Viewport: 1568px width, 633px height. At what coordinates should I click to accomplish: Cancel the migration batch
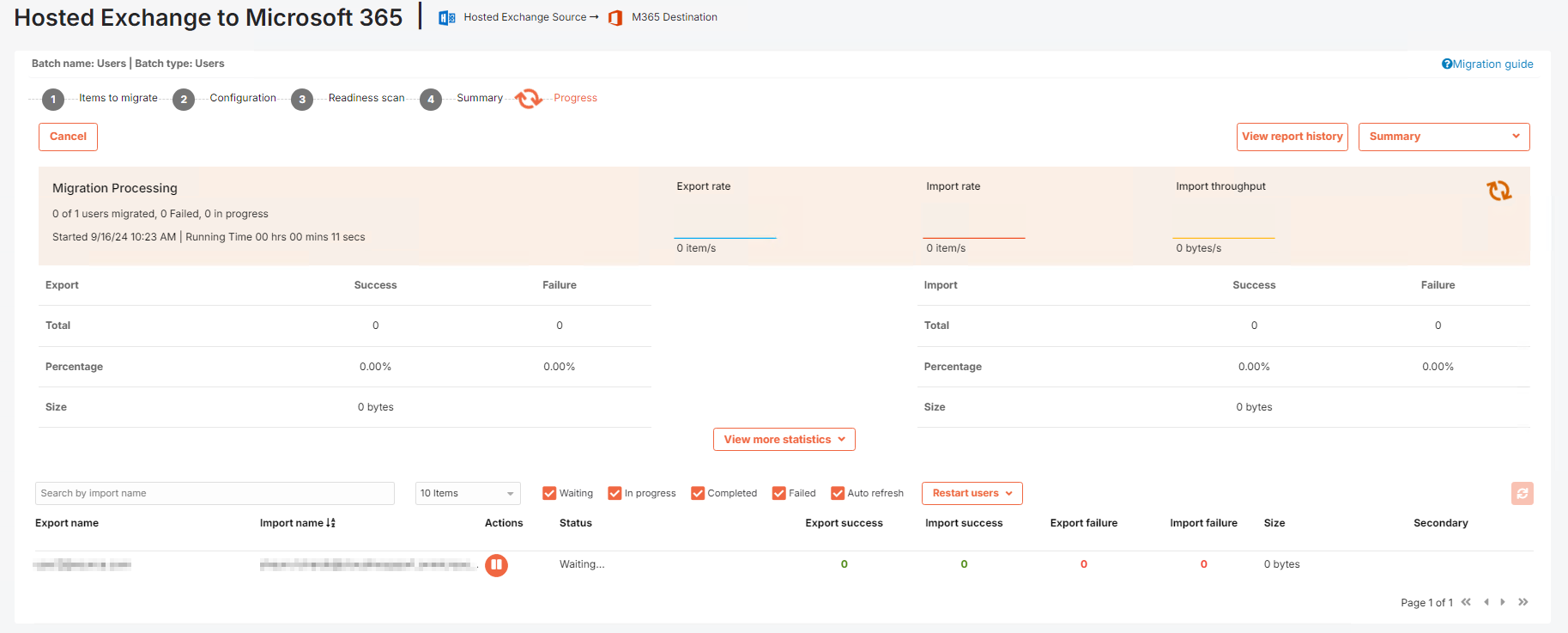pos(68,137)
